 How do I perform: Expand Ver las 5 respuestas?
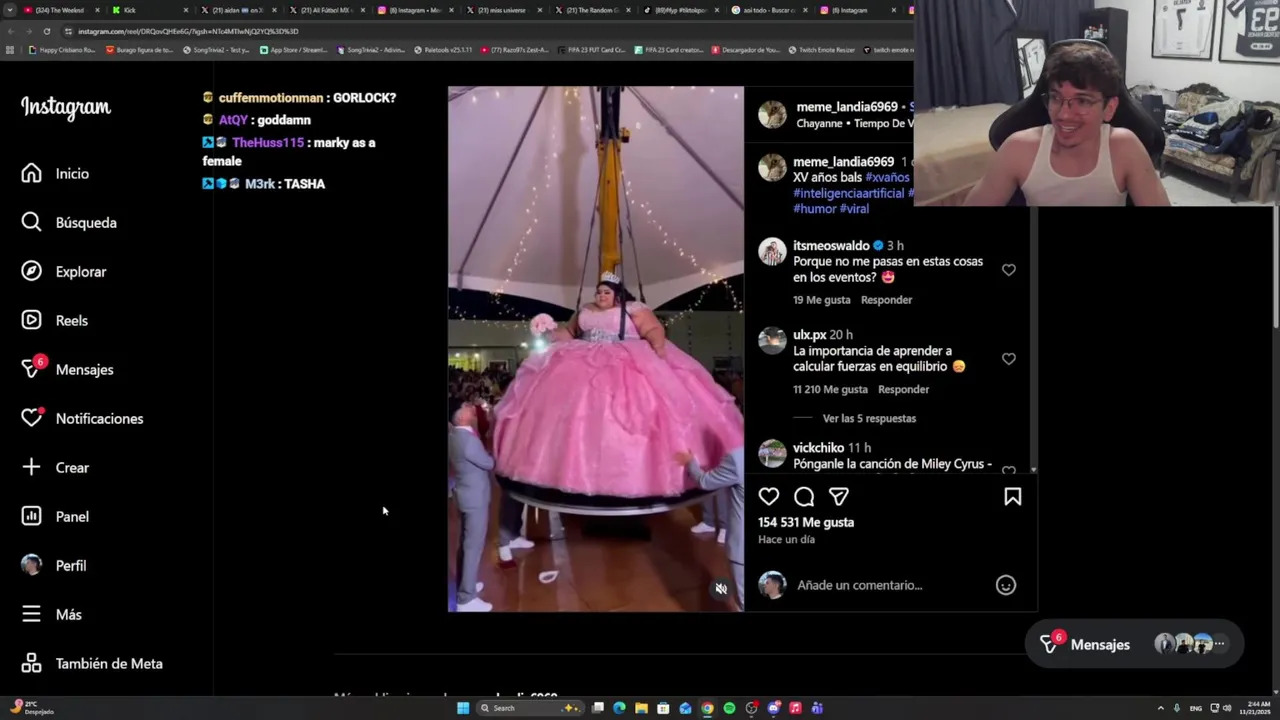point(869,419)
